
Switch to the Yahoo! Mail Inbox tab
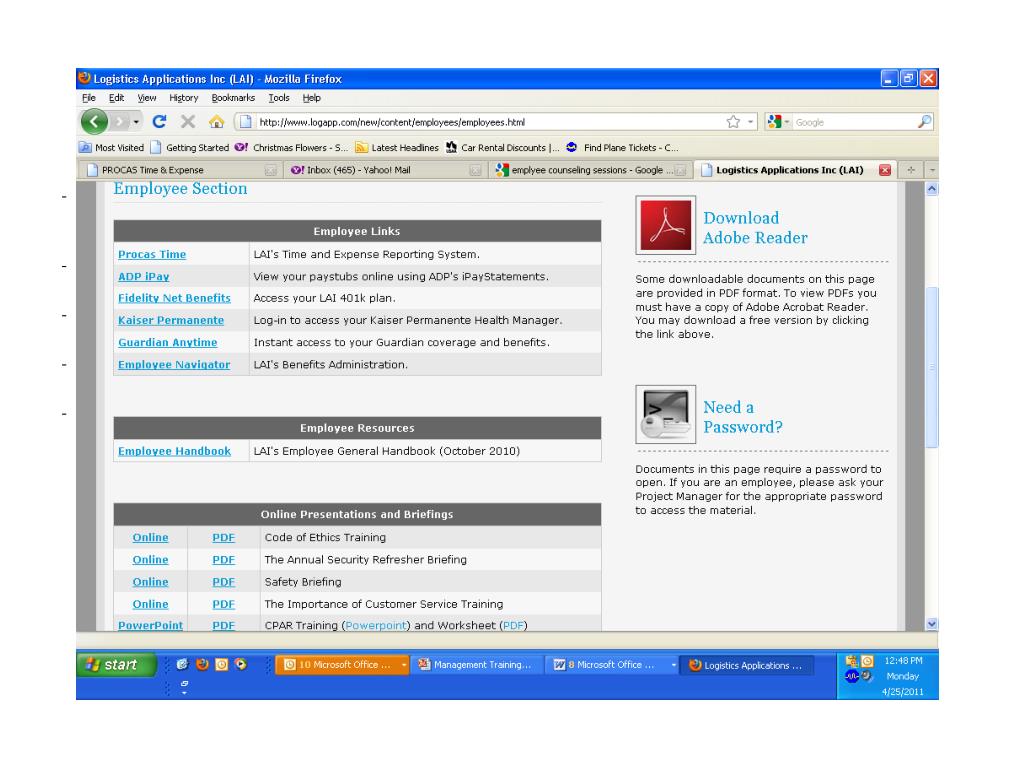(385, 170)
